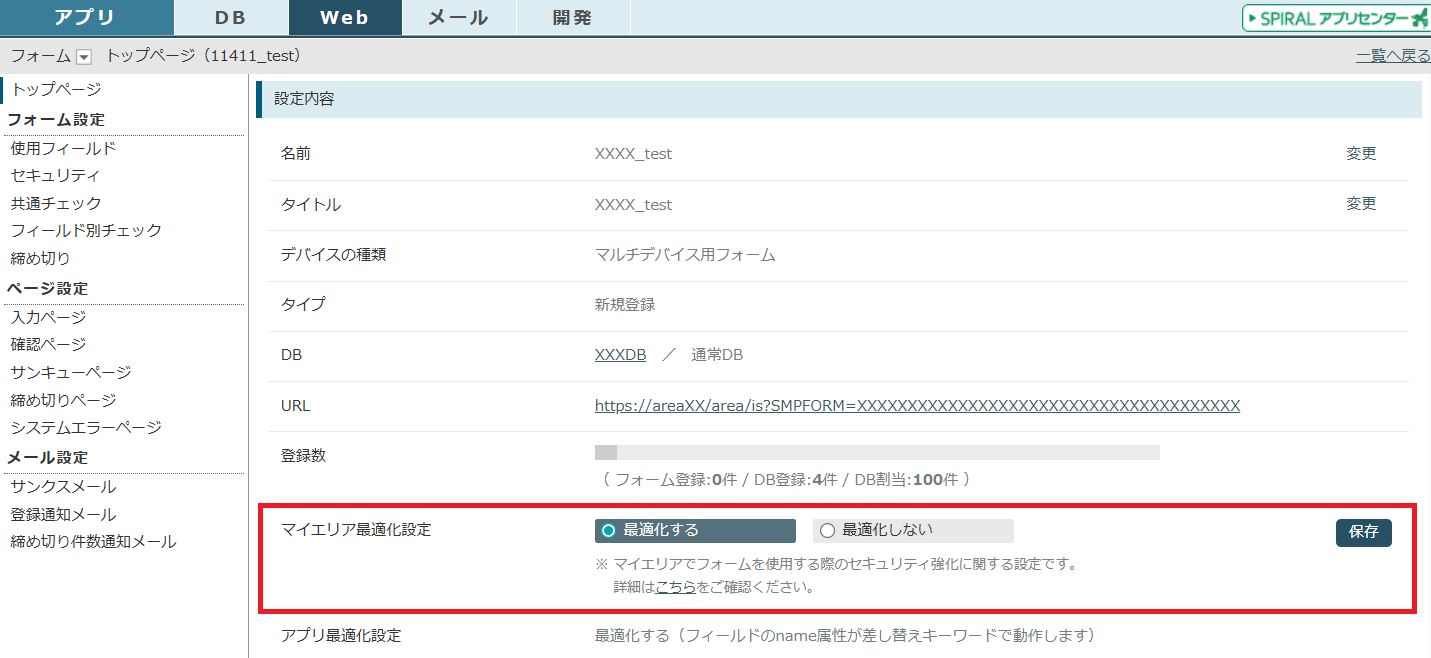Open the SPIRAL アプリセンター button

(1336, 18)
